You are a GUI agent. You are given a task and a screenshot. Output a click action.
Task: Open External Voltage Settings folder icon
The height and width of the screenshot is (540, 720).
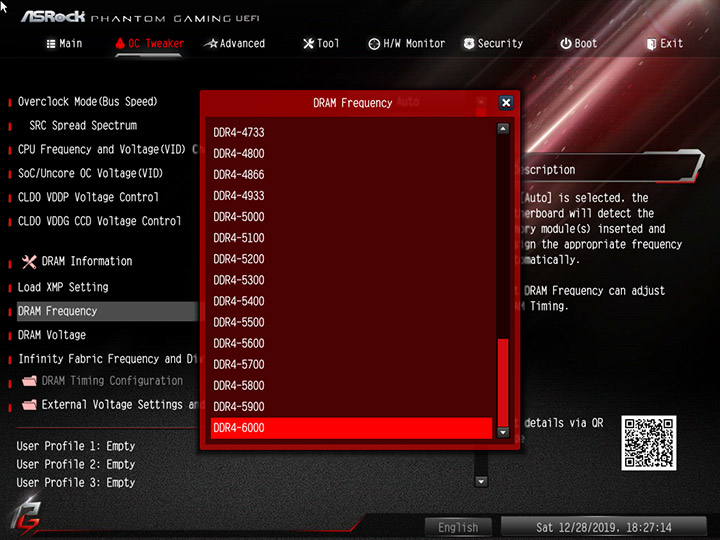pos(29,405)
